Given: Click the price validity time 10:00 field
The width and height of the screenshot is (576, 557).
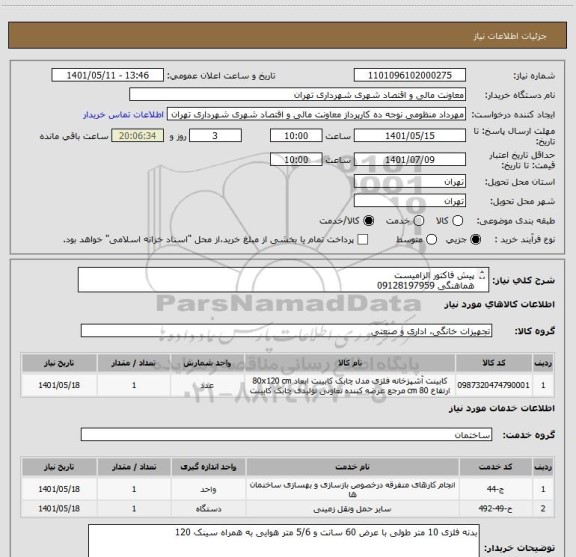Looking at the screenshot, I should pos(296,159).
